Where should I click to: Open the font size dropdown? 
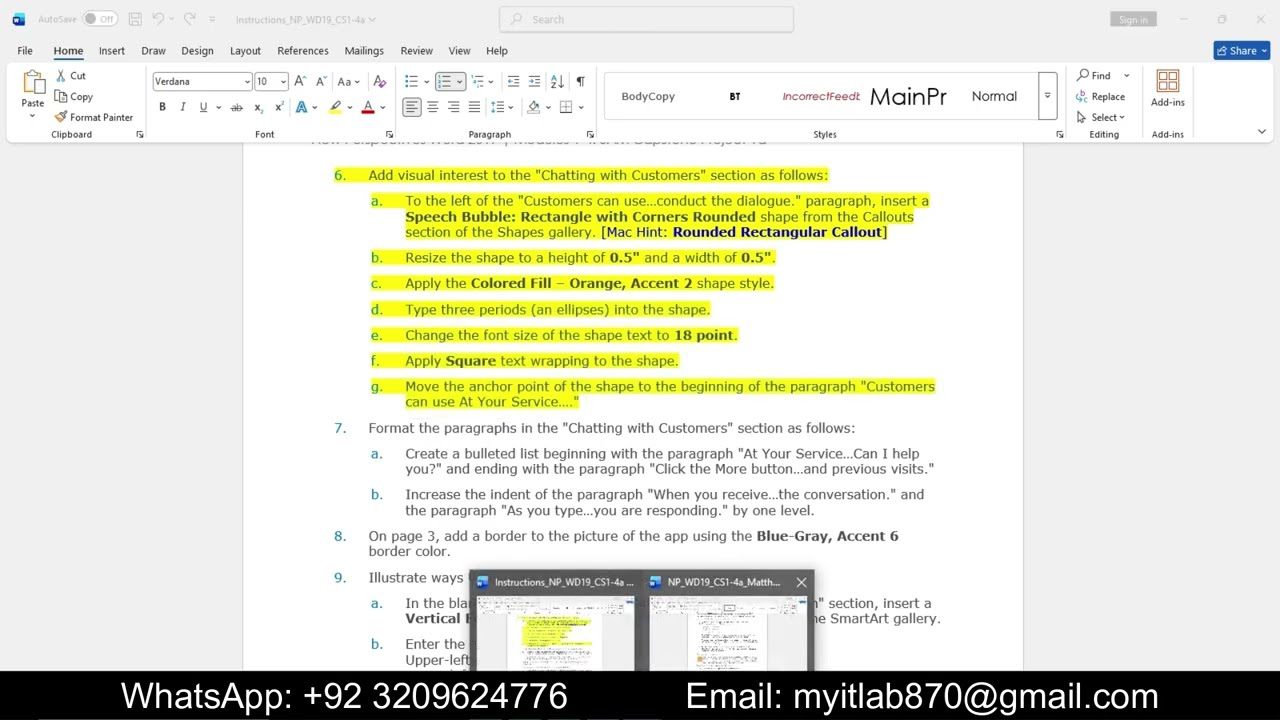tap(284, 82)
